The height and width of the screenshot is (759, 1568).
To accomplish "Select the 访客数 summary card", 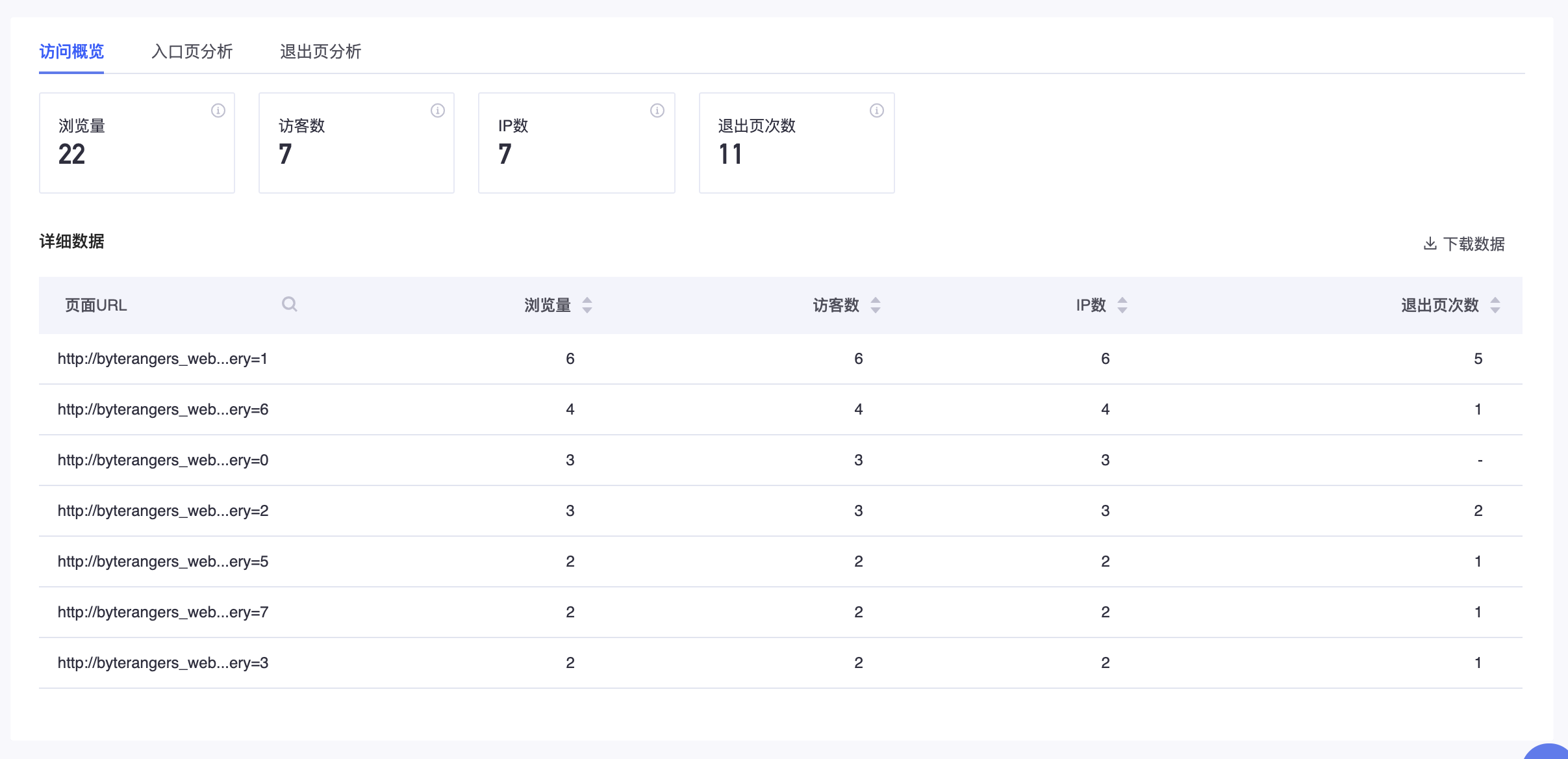I will [357, 143].
